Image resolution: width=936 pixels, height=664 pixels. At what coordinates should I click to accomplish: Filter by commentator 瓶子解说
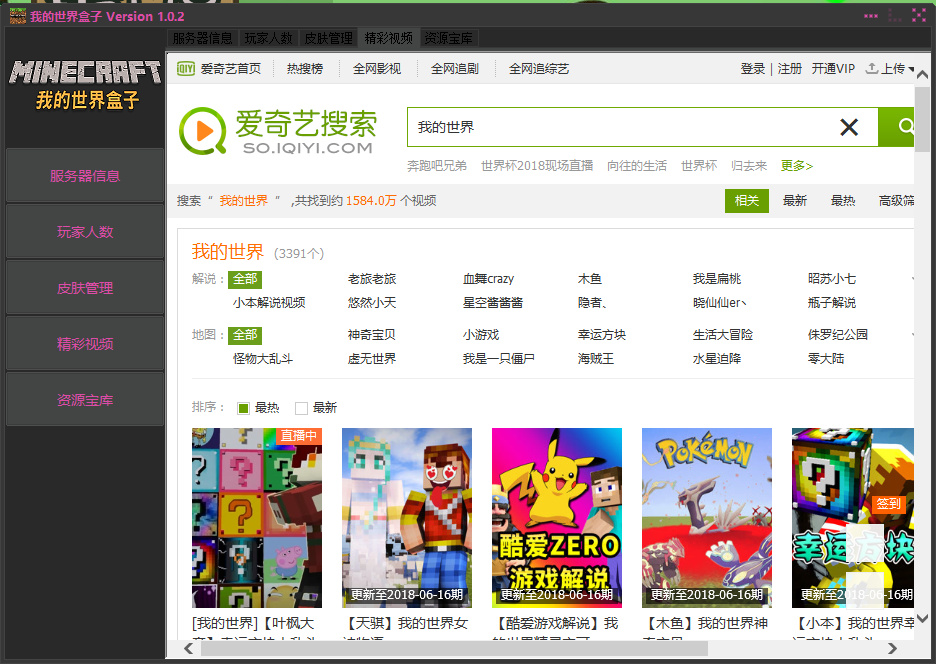832,303
